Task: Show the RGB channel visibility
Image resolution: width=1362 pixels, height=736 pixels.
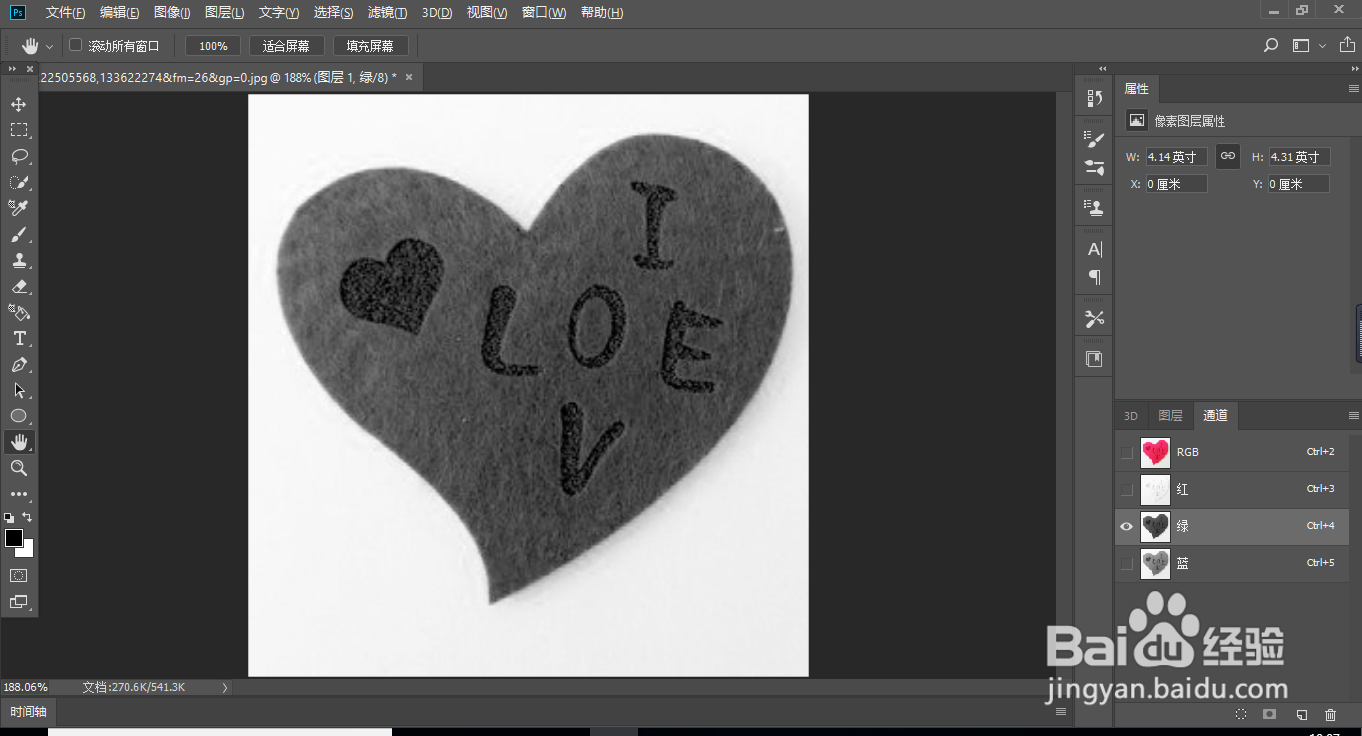Action: [1127, 452]
